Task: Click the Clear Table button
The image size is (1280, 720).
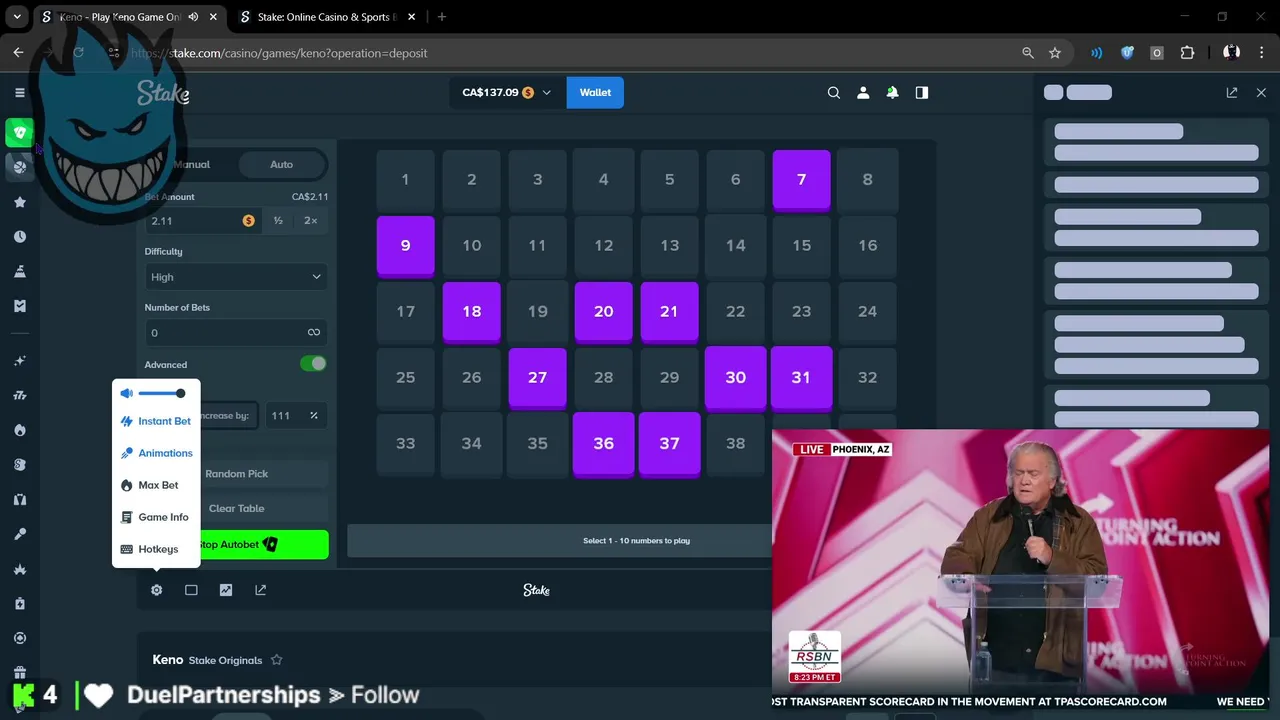Action: [x=236, y=508]
